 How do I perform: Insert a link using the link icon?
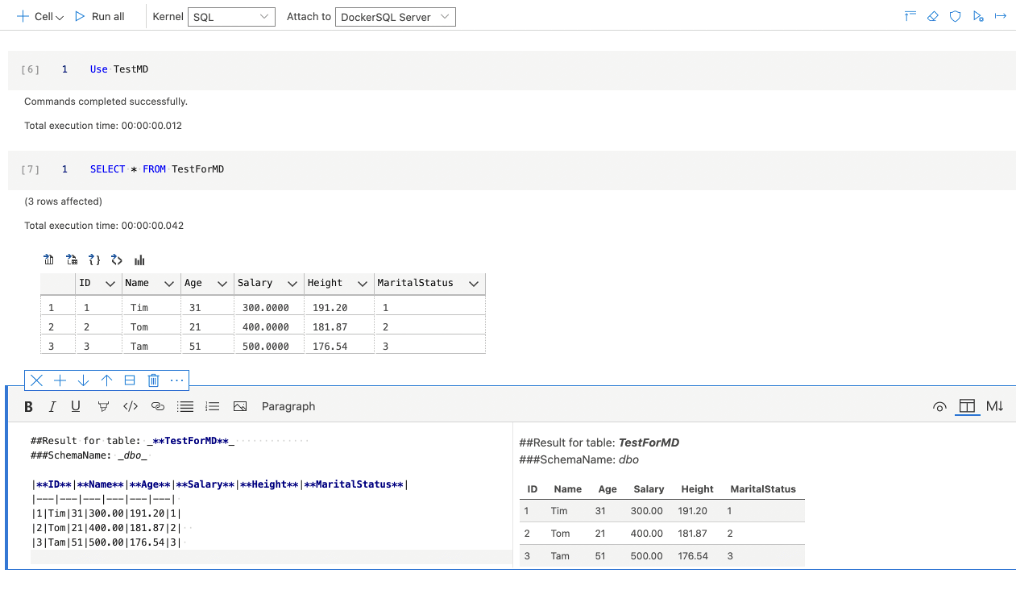point(157,406)
